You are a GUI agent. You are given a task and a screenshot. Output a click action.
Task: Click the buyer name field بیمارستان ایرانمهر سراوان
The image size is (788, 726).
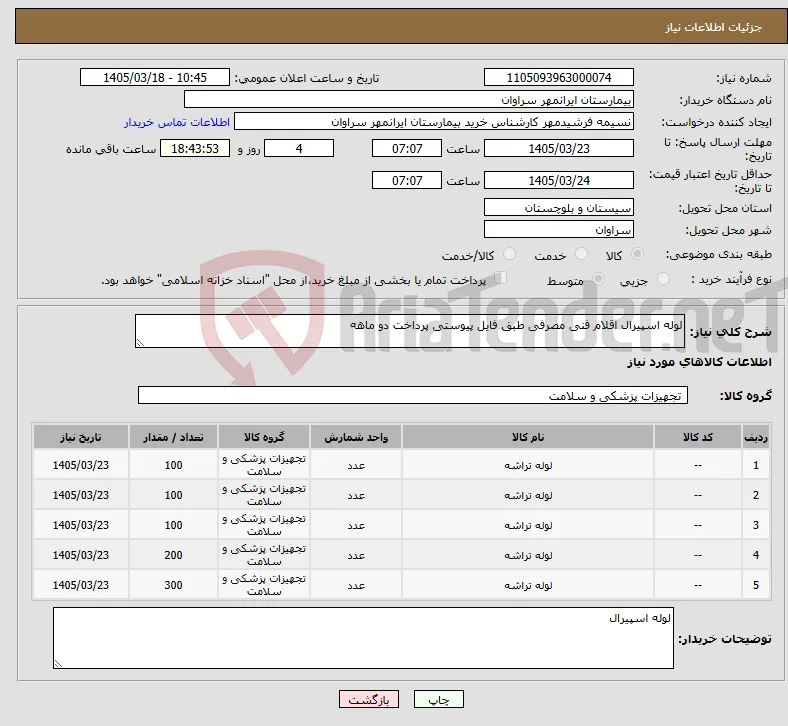409,99
